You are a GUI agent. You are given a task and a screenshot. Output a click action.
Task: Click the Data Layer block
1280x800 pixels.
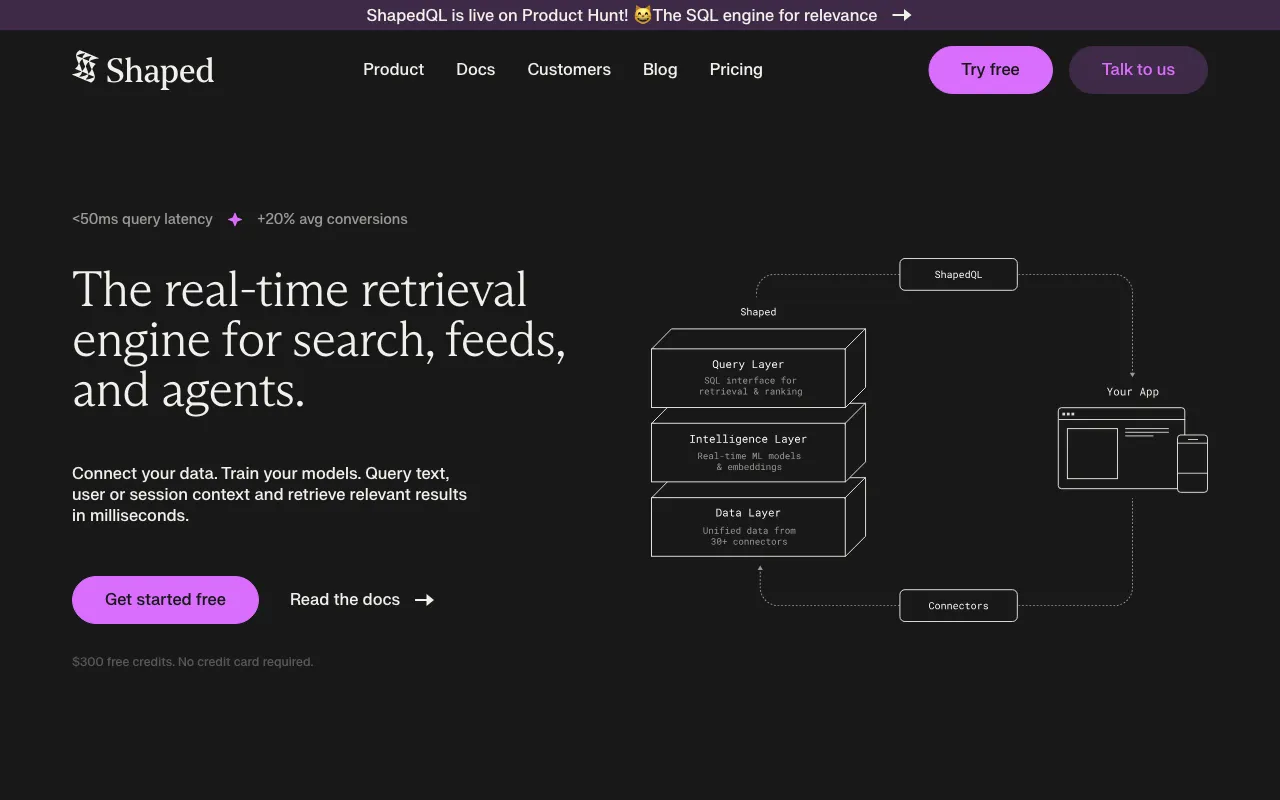point(758,518)
